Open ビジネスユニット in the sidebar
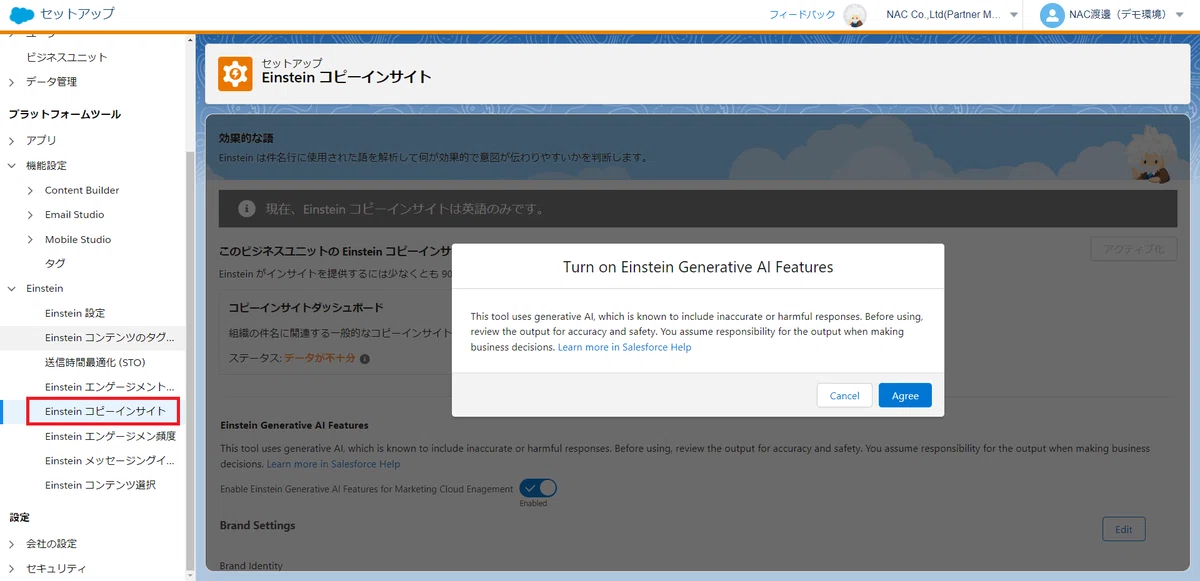1200x581 pixels. click(66, 57)
